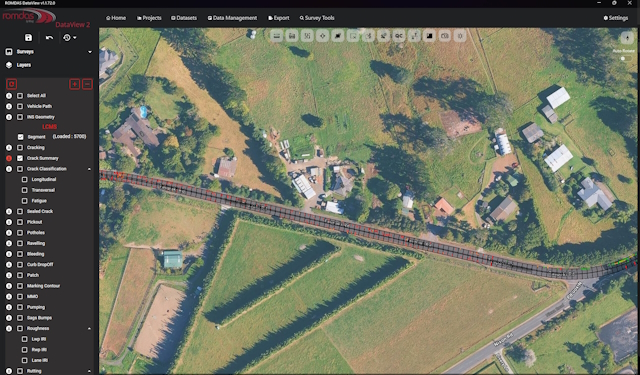This screenshot has height=375, width=640.
Task: Enable the Pumping checkbox
Action: coord(20,307)
